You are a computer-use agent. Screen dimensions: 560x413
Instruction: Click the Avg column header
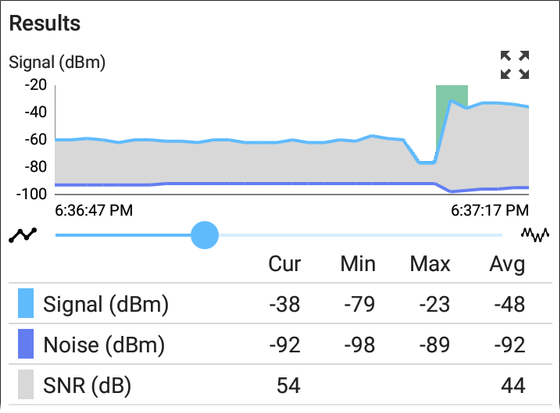click(507, 265)
